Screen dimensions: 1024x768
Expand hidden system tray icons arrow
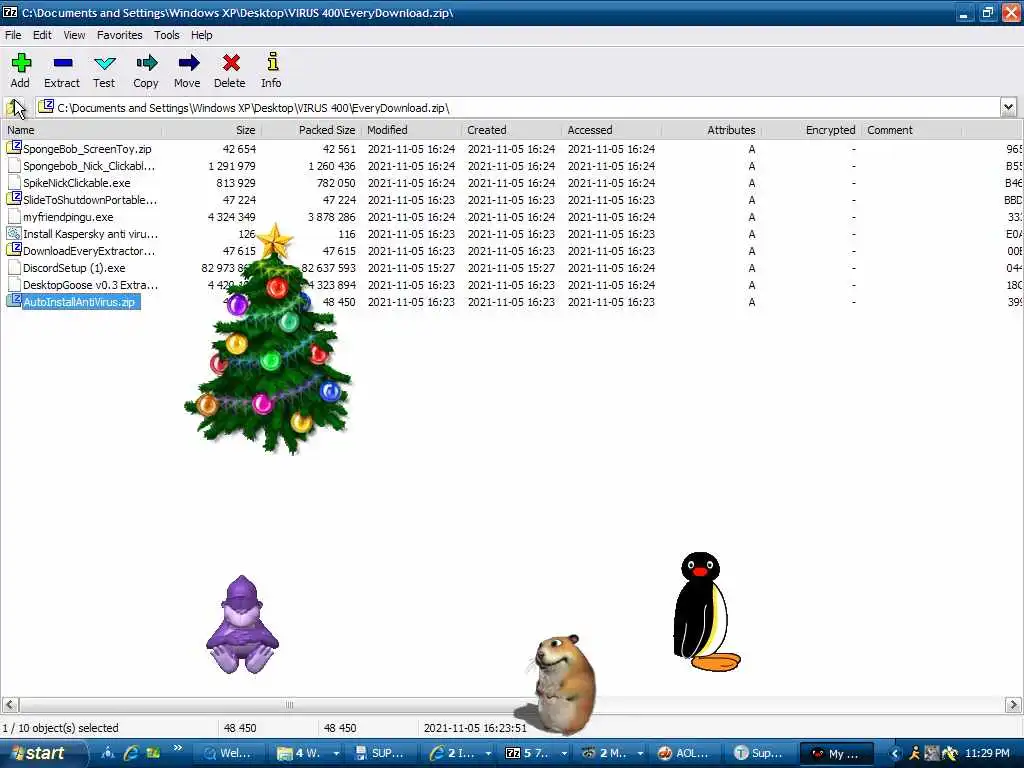(895, 753)
